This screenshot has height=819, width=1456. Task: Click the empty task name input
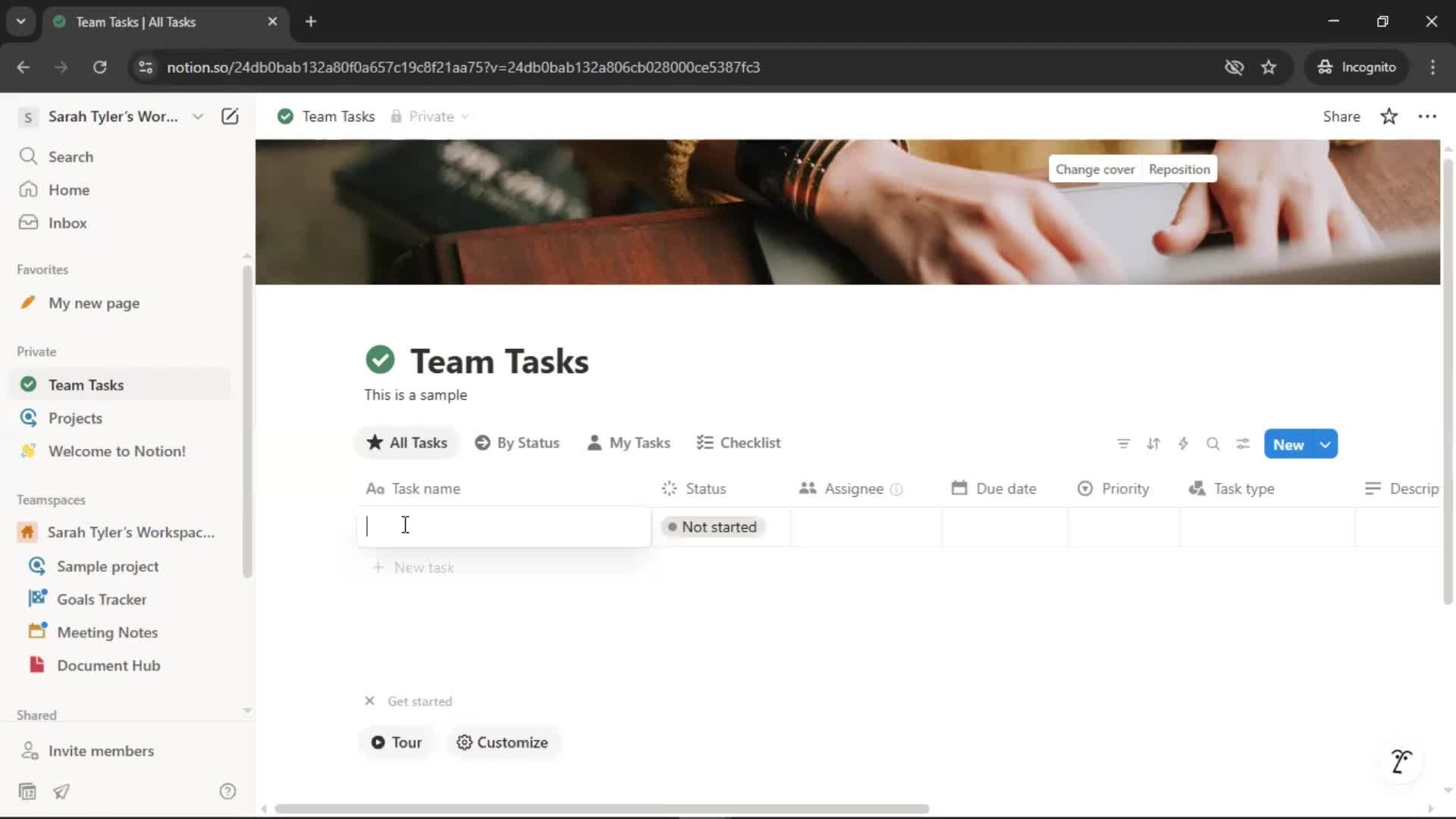tap(504, 526)
